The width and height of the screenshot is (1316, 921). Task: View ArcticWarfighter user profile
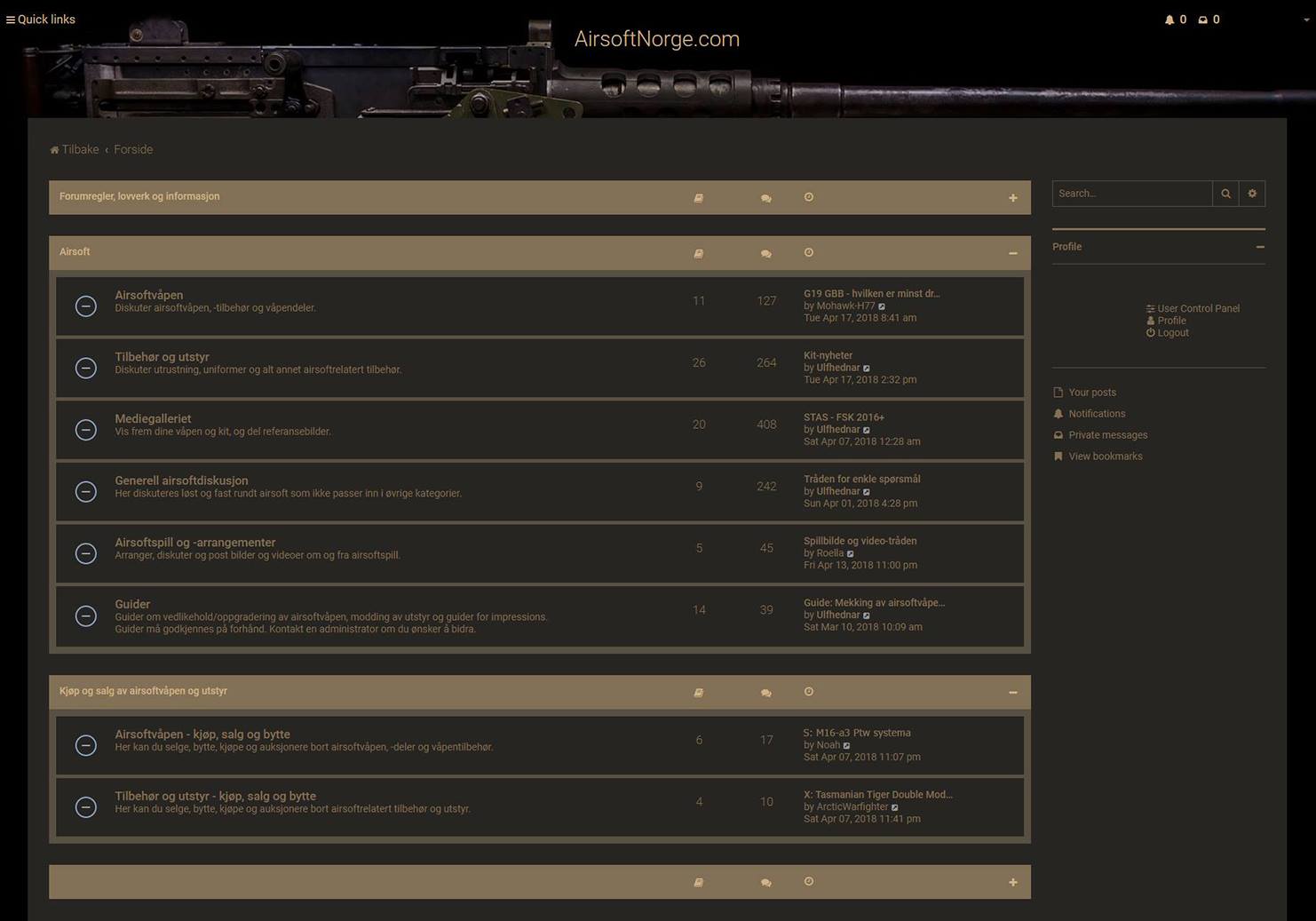click(x=852, y=807)
